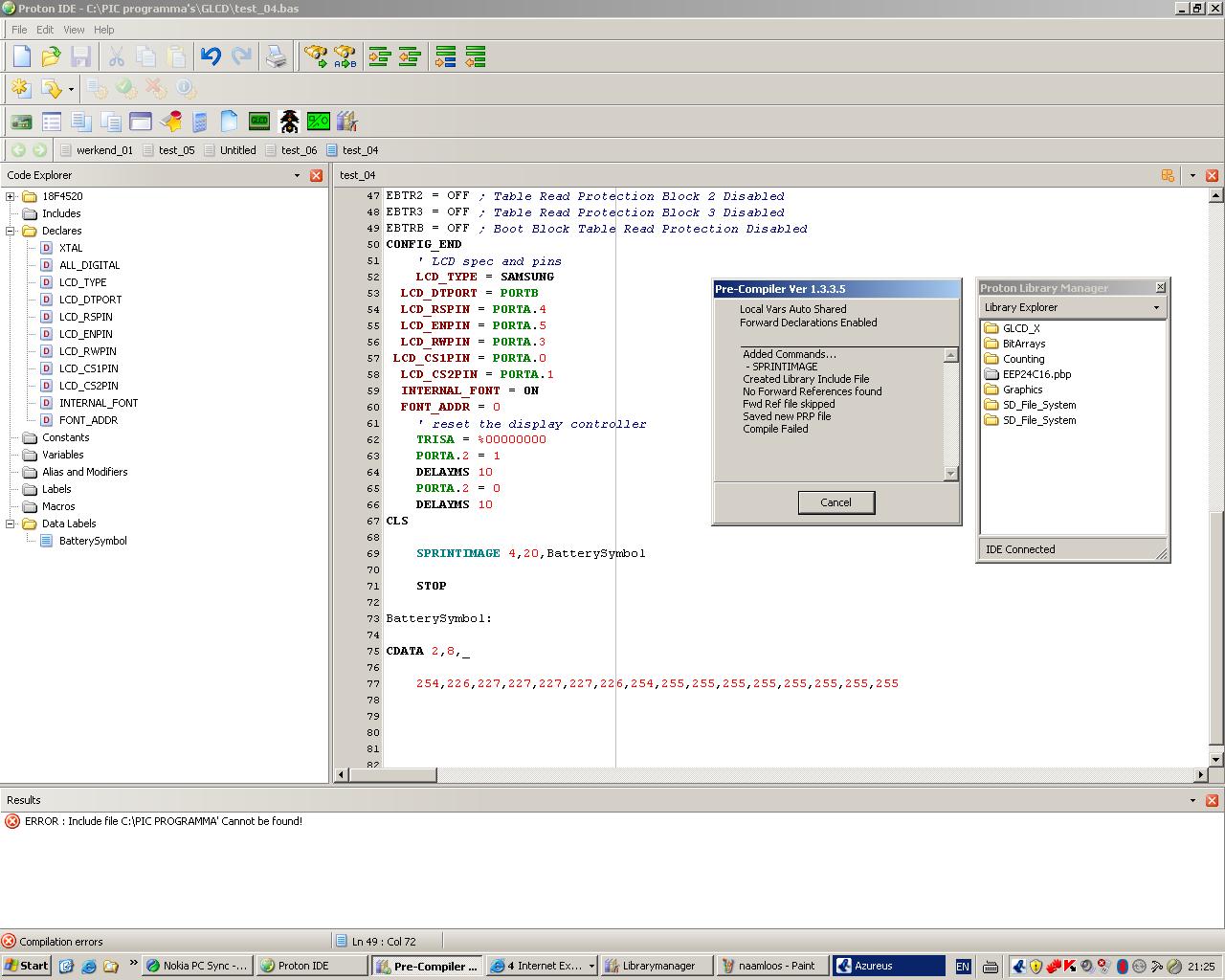1225x980 pixels.
Task: Open the View menu
Action: pos(74,30)
